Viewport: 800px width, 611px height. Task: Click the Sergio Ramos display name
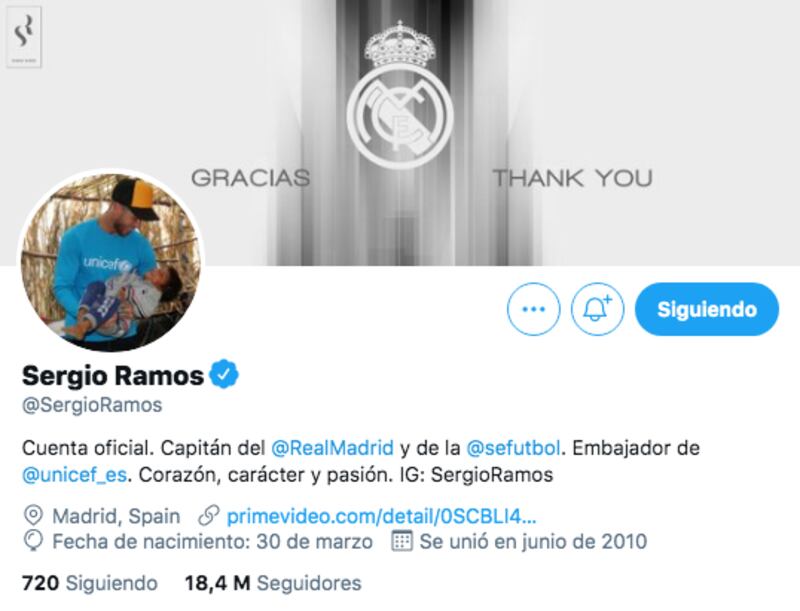click(113, 375)
